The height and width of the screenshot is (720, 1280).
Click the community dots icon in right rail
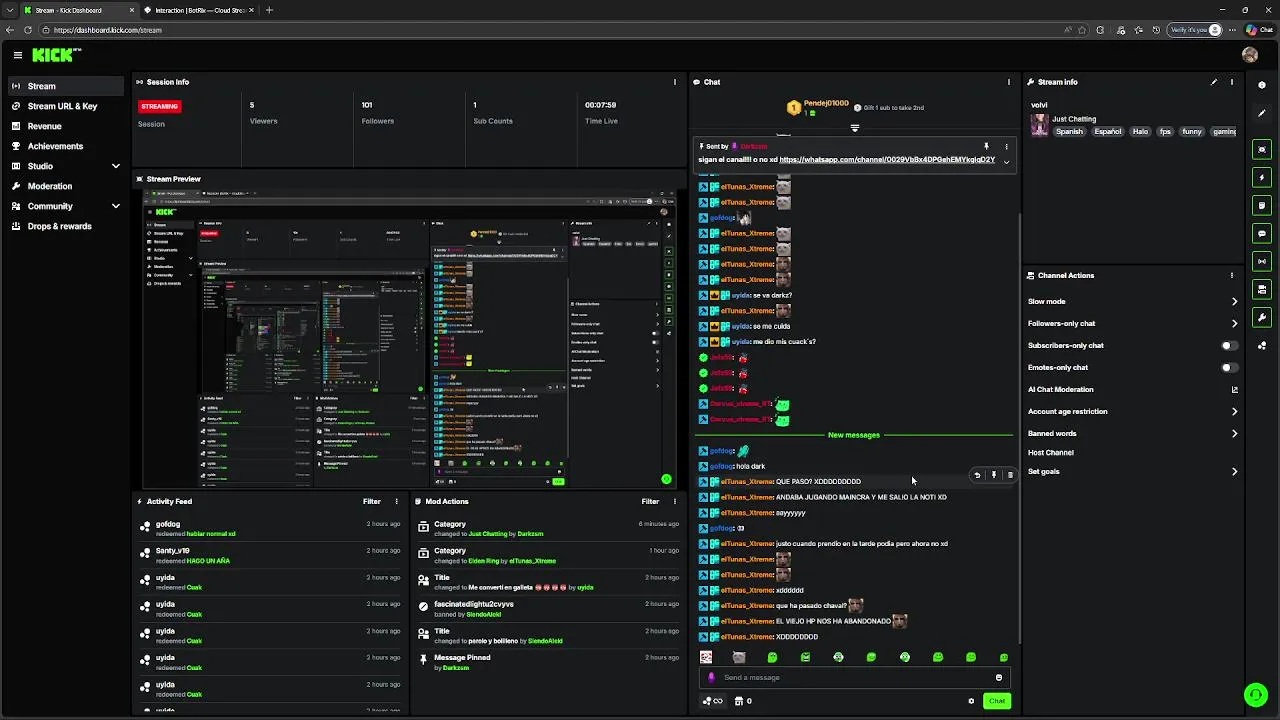[1262, 345]
